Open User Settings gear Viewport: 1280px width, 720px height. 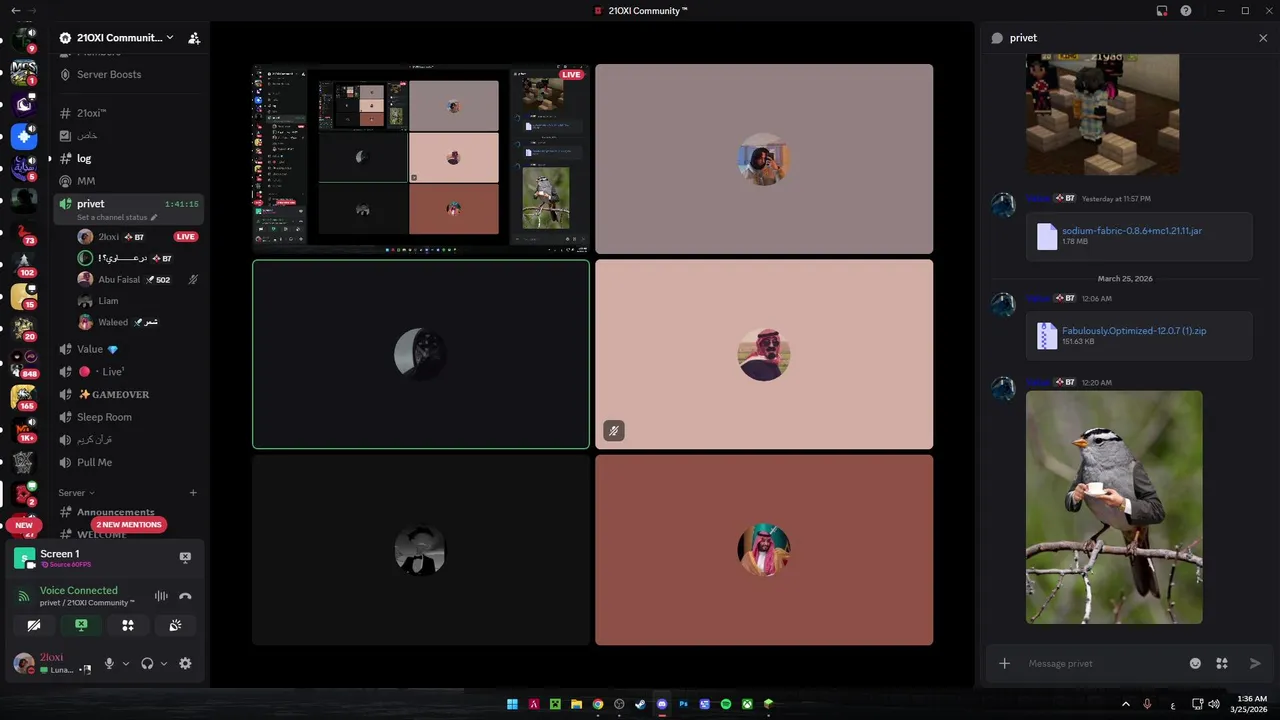[x=185, y=663]
